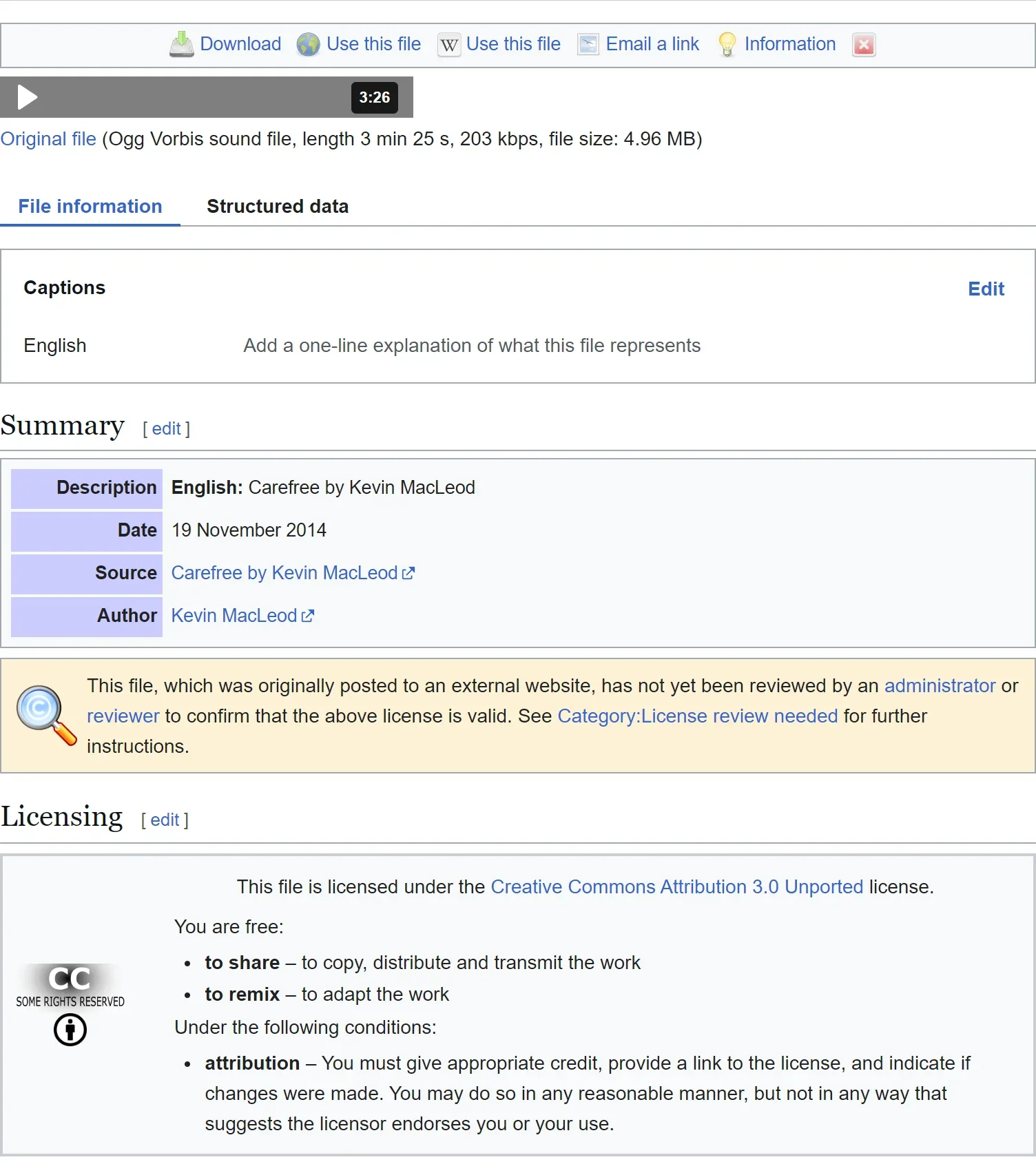Open the administrator link
The width and height of the screenshot is (1036, 1164).
(940, 686)
